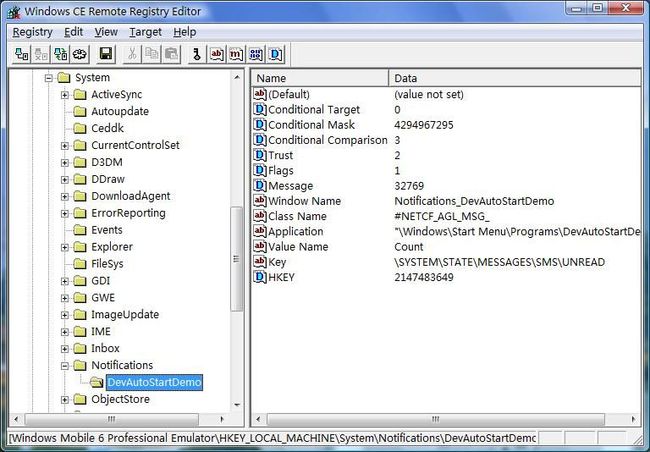Click the Name column header
The height and width of the screenshot is (452, 650).
[x=320, y=78]
